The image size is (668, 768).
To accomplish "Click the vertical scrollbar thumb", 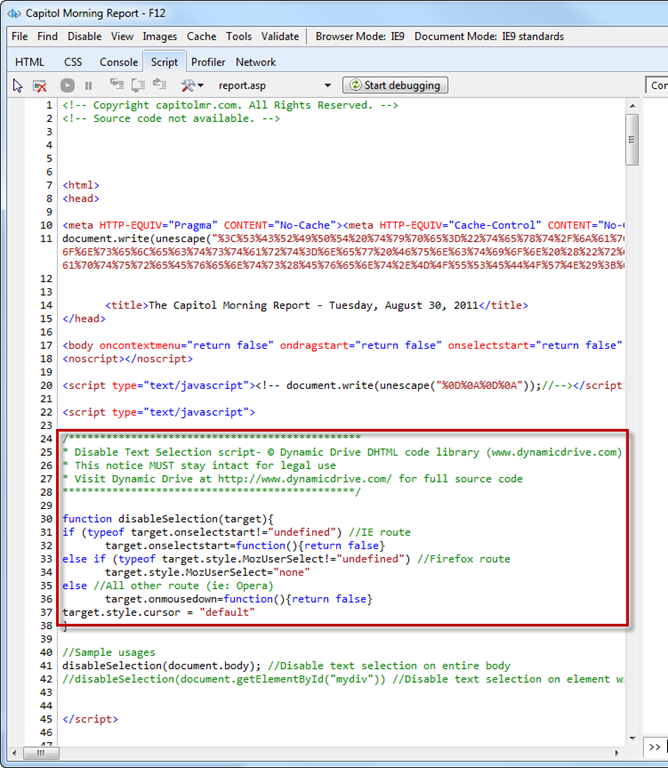I will tap(632, 140).
